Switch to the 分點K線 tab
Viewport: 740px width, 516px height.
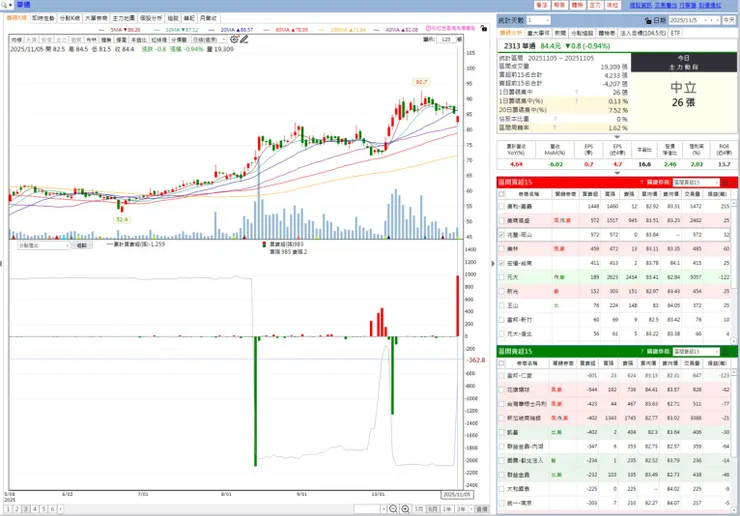[x=69, y=18]
